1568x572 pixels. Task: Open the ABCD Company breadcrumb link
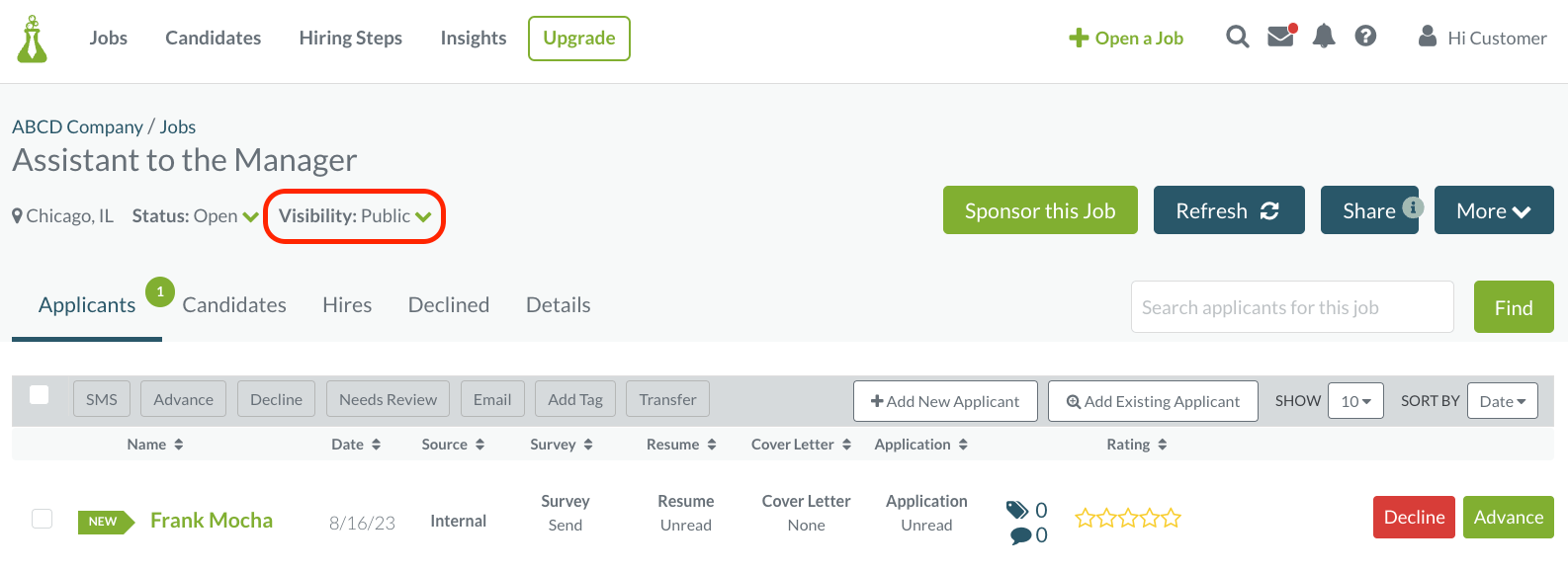tap(78, 126)
